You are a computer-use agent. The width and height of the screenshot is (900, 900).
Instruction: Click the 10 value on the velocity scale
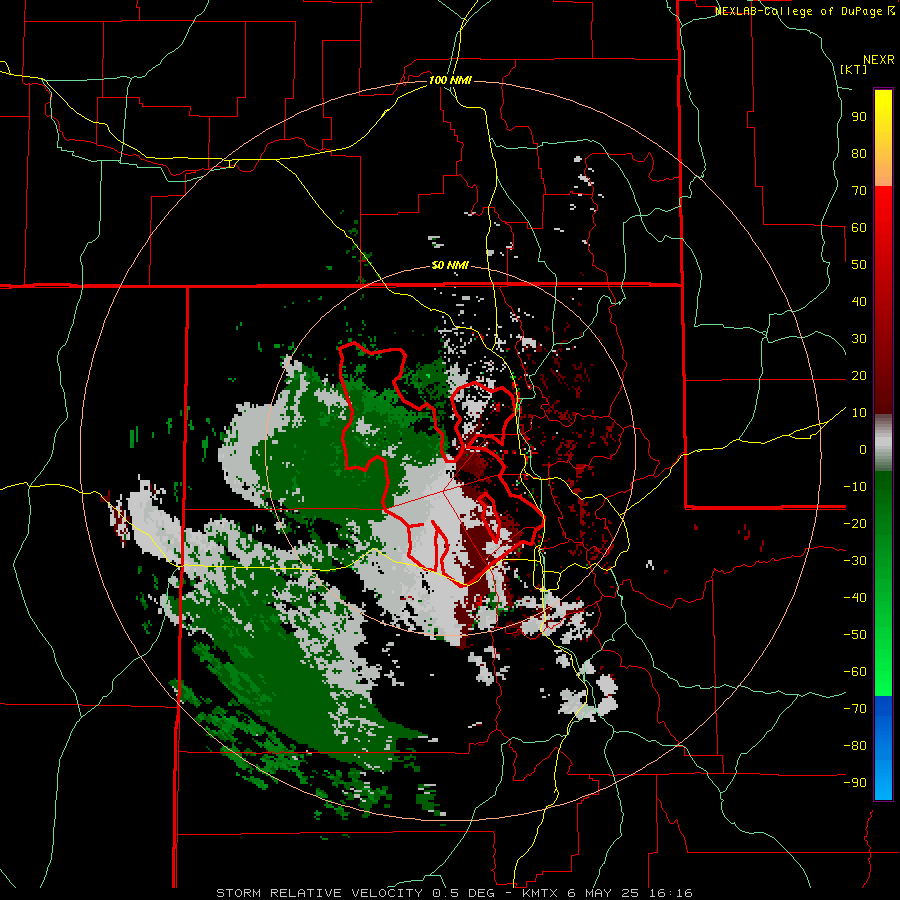[859, 413]
